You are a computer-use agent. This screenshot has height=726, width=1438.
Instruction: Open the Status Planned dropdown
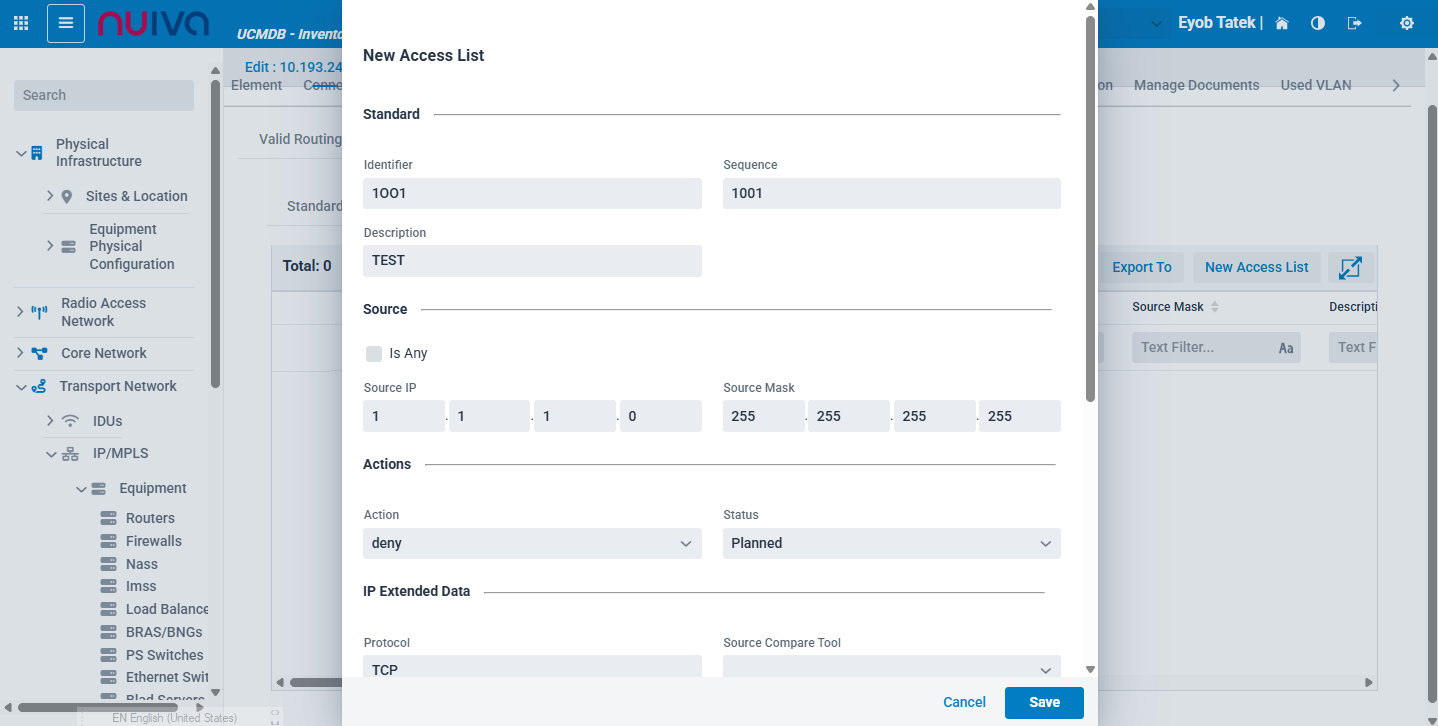point(891,543)
